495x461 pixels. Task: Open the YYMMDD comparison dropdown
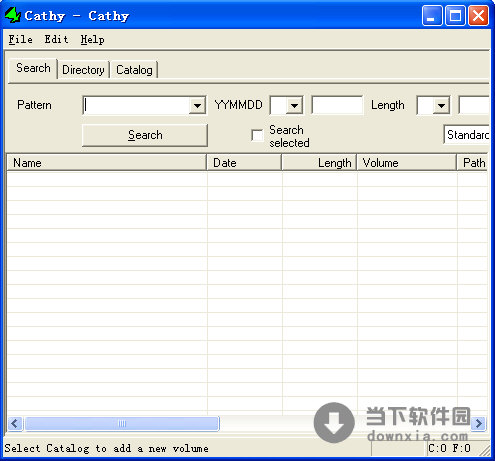(294, 106)
